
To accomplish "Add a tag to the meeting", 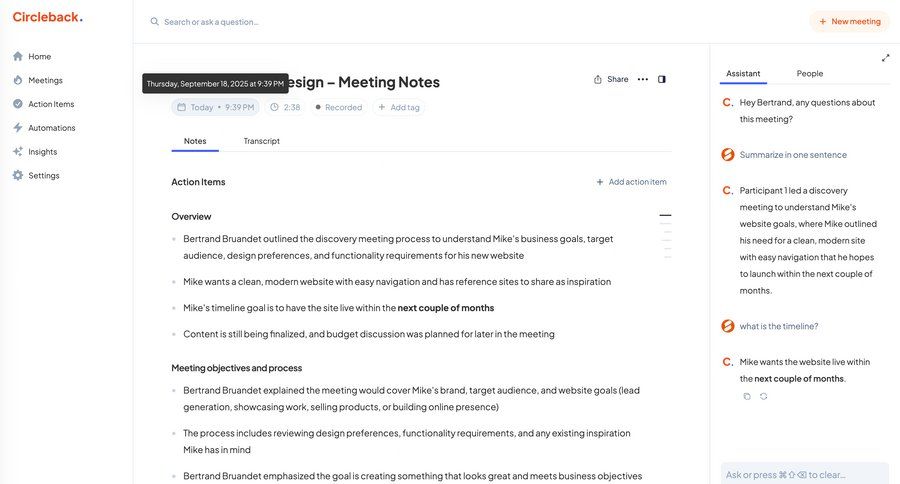I will pyautogui.click(x=398, y=107).
